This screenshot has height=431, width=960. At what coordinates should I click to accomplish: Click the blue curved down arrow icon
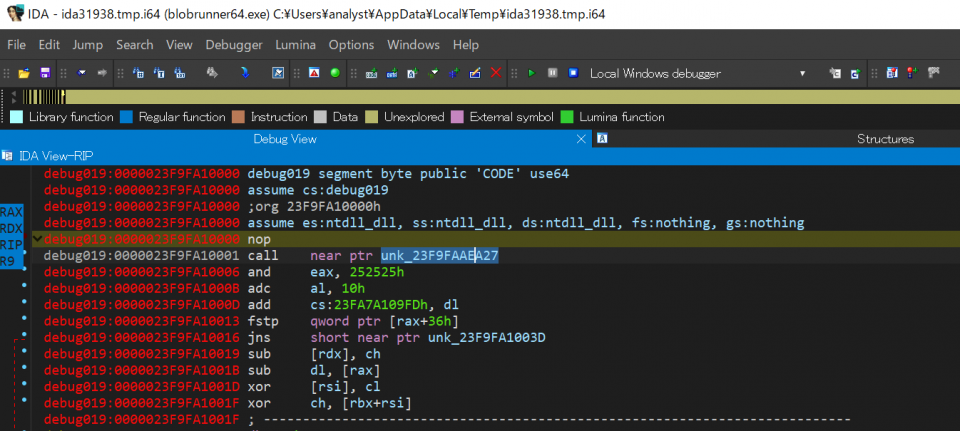click(x=245, y=73)
